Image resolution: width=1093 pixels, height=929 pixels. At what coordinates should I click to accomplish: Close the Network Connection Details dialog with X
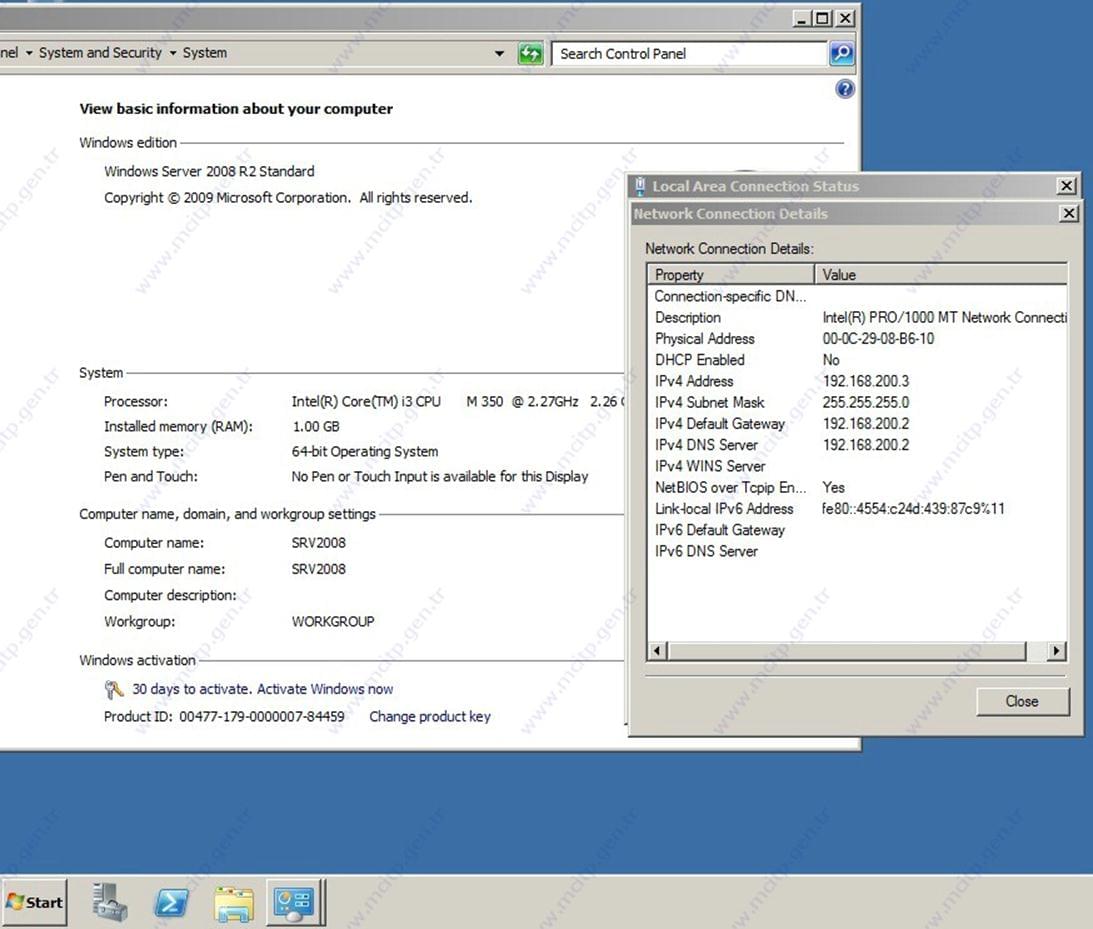point(1069,213)
